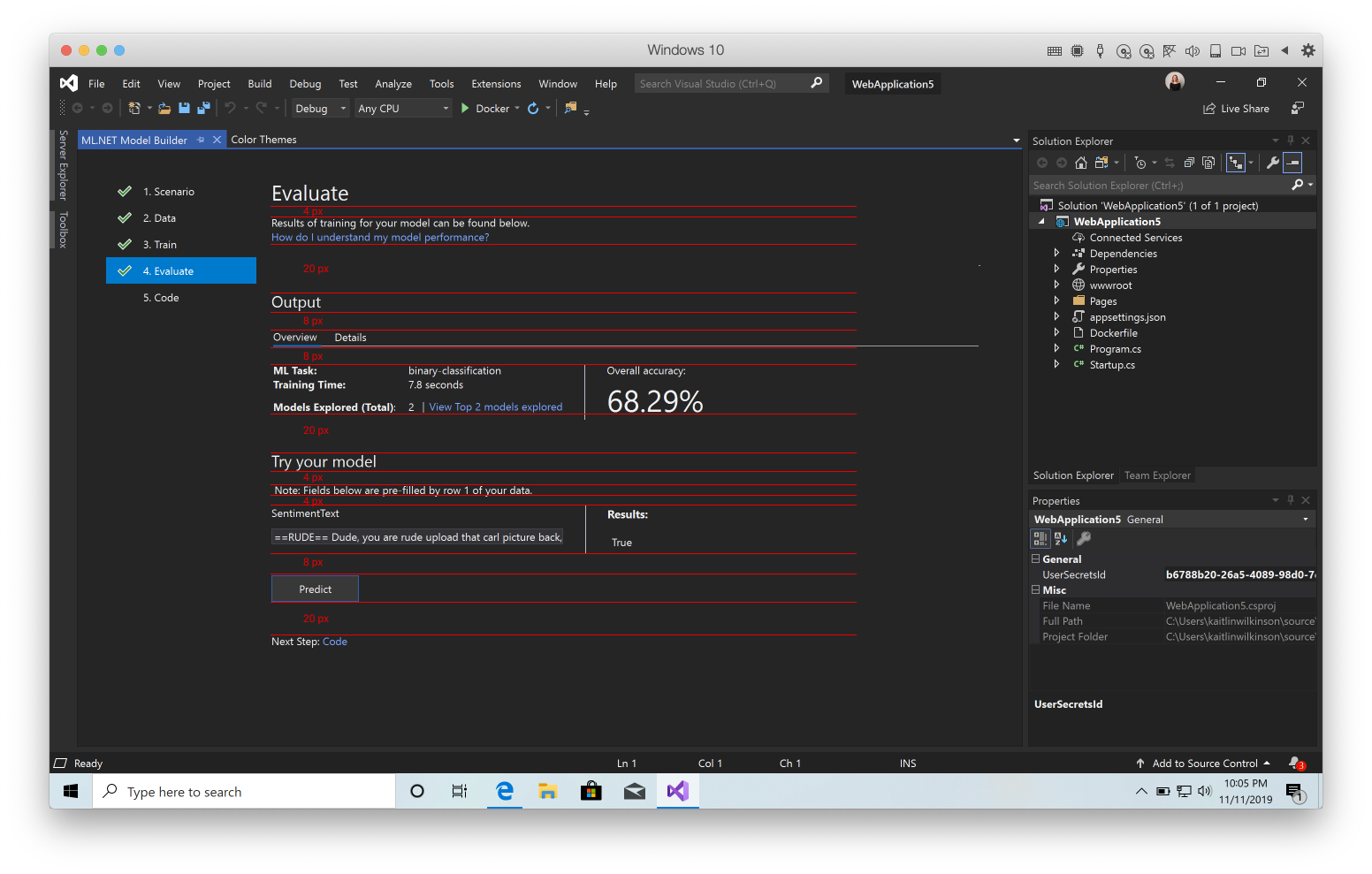
Task: Toggle Categorized view in Properties panel
Action: (1040, 538)
